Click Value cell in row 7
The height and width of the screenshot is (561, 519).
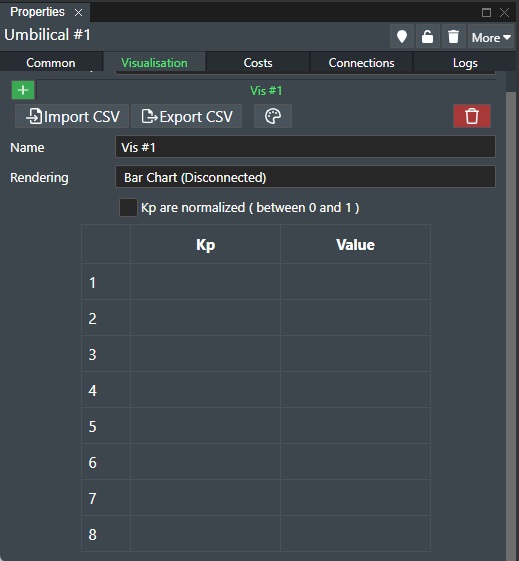point(356,498)
